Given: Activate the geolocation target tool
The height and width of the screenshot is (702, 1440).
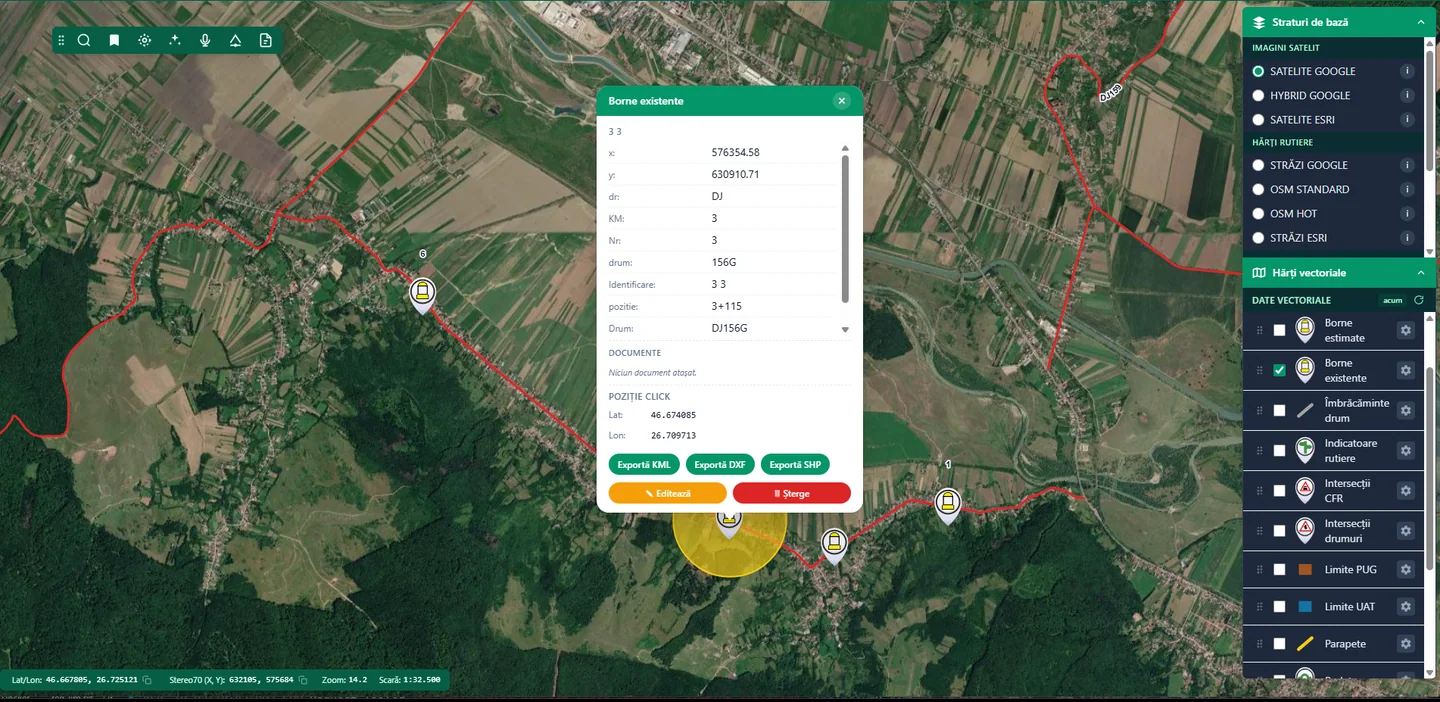Looking at the screenshot, I should point(145,40).
